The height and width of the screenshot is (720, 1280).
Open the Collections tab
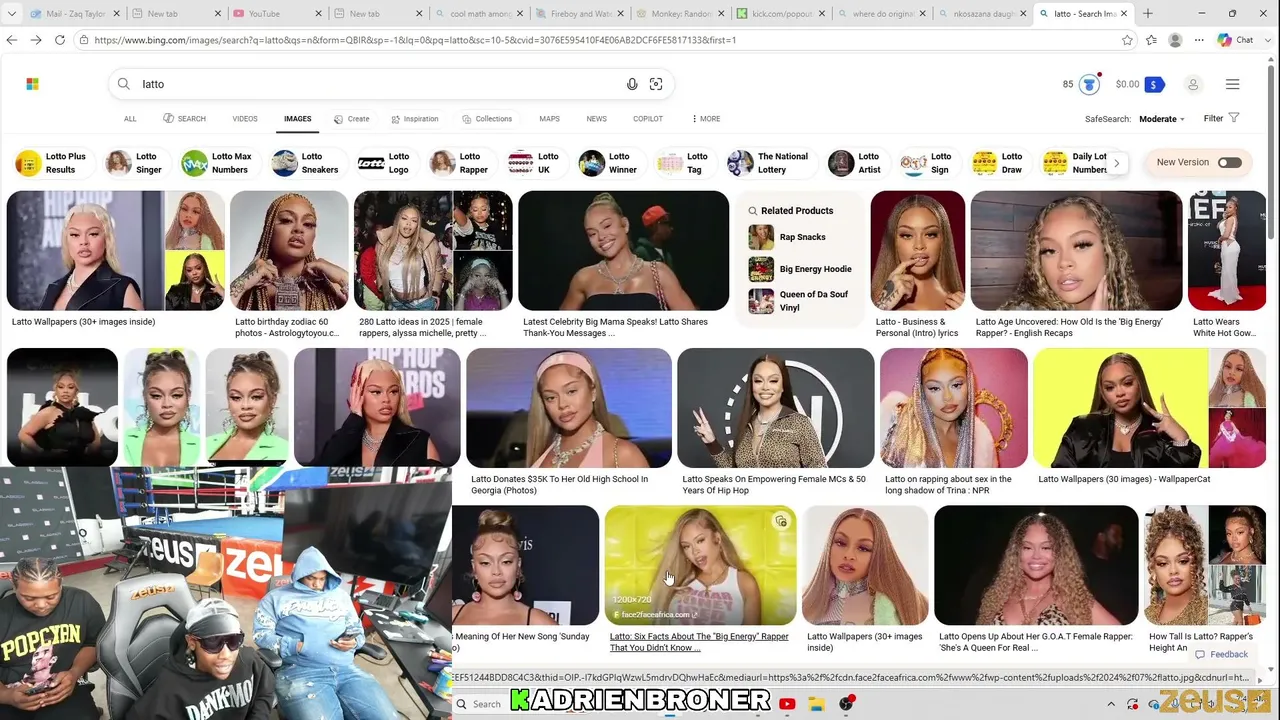487,119
